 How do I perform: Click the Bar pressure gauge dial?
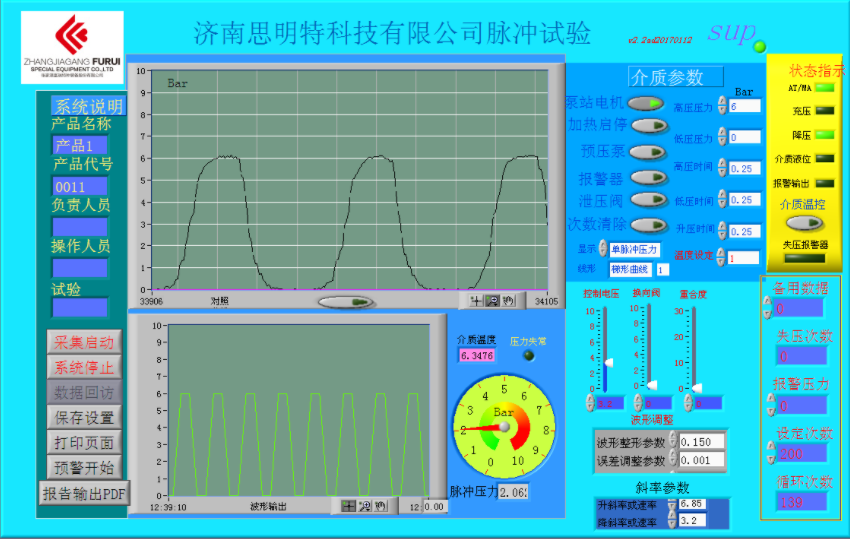[x=504, y=428]
